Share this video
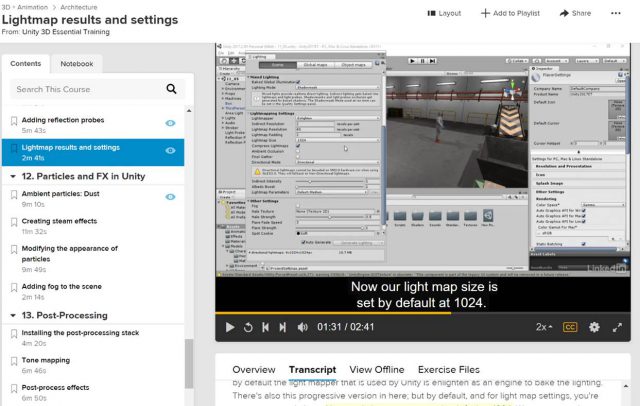640x406 pixels. [x=575, y=13]
